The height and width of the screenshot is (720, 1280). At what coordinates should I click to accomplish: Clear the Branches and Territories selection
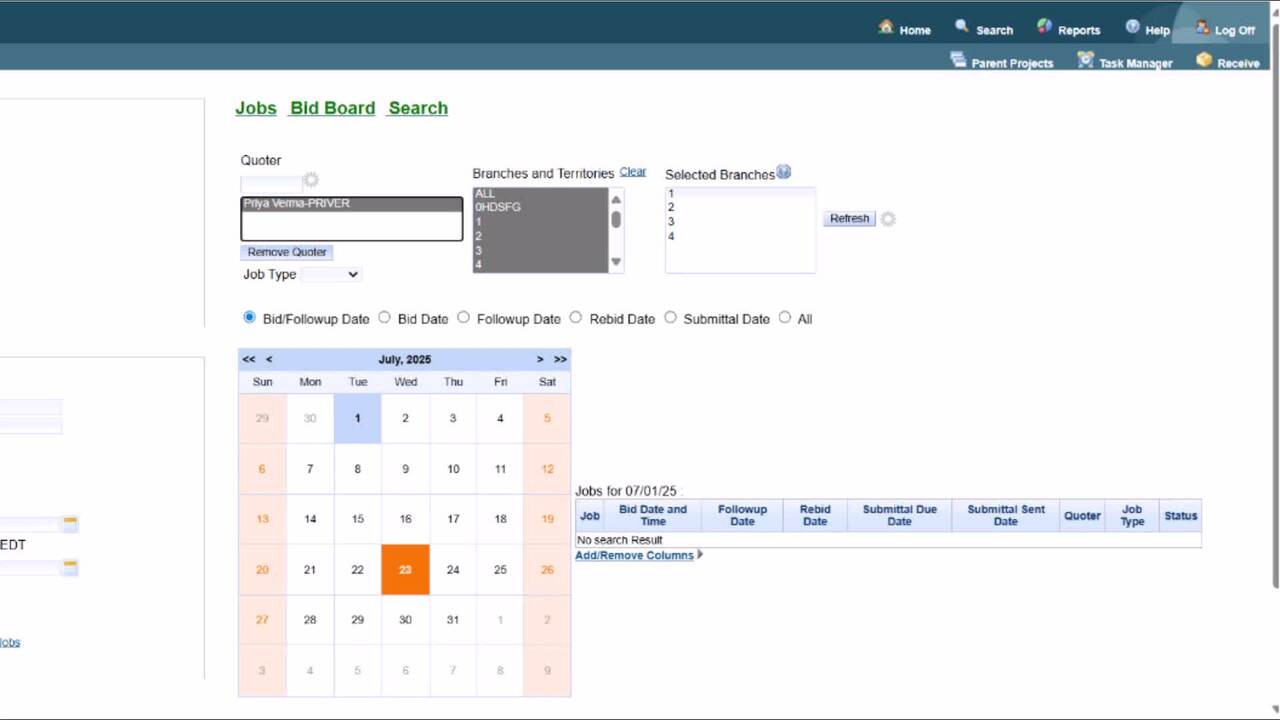pos(633,172)
